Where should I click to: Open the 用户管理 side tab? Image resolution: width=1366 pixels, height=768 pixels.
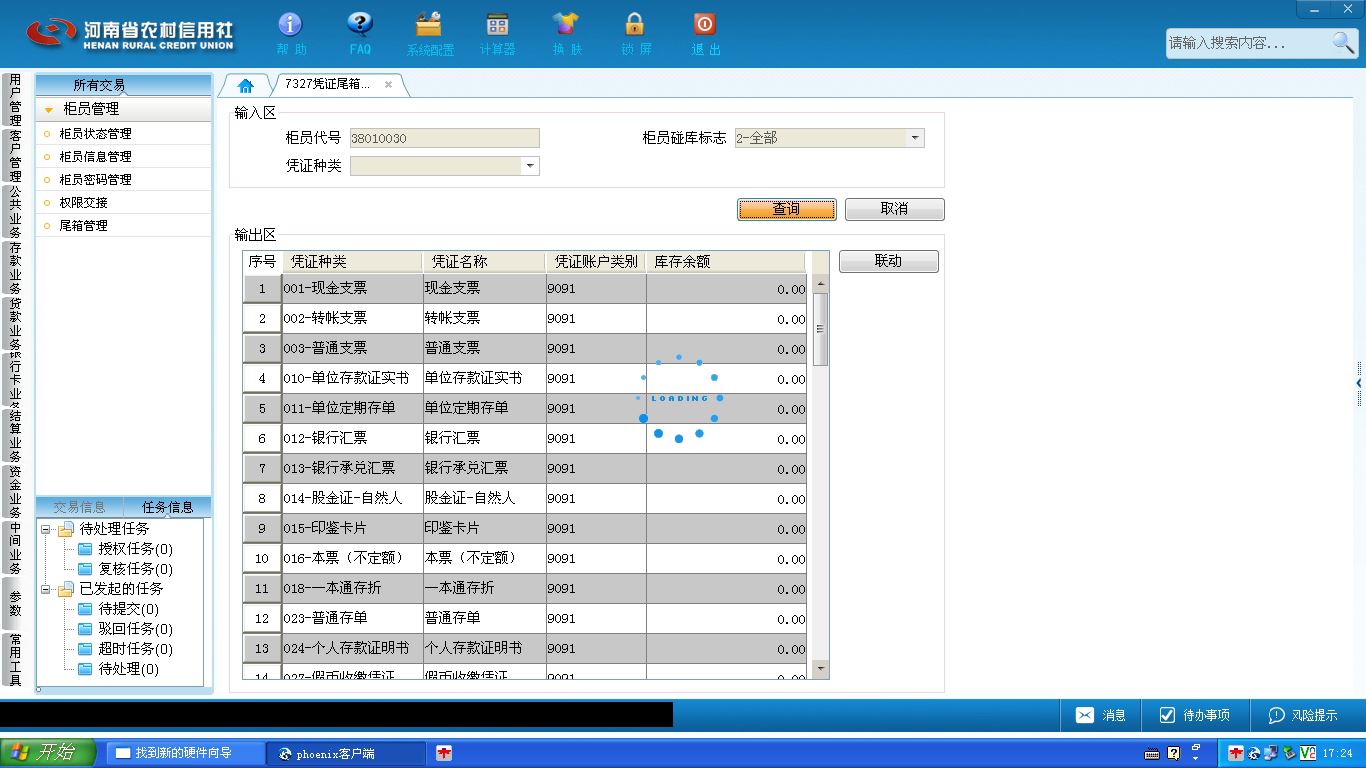(15, 98)
